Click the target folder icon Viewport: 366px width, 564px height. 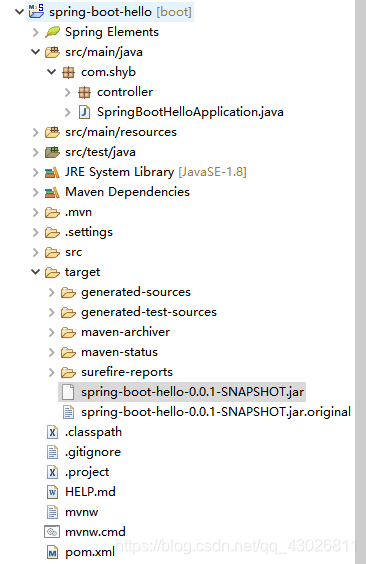pos(52,273)
